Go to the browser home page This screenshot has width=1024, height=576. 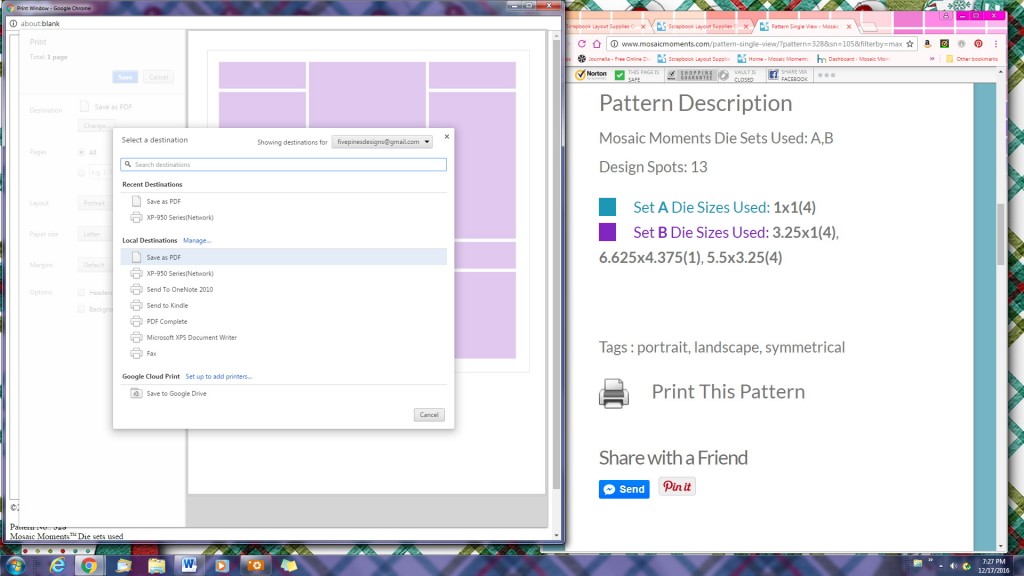[x=597, y=44]
